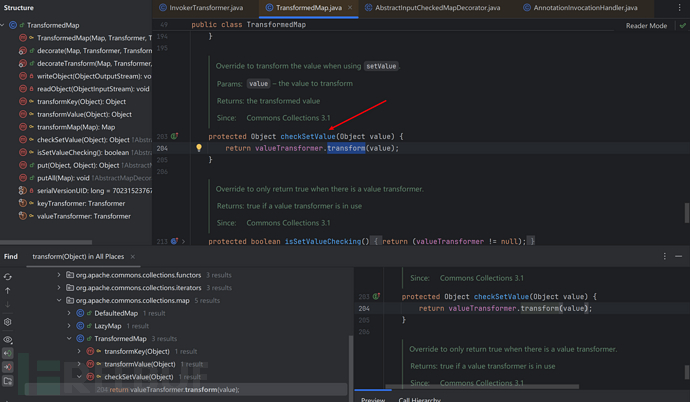Open the editor tabs more-options menu
This screenshot has width=690, height=402.
click(682, 8)
